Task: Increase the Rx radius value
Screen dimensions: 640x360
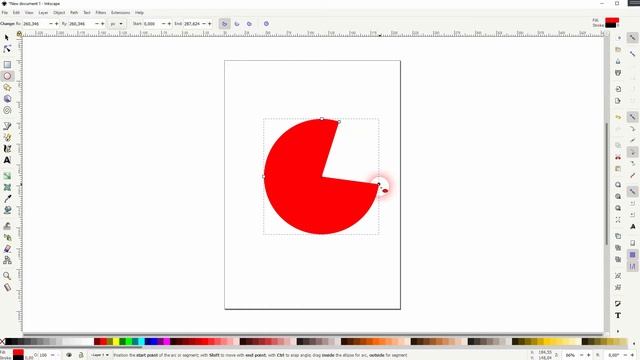Action: pos(57,24)
